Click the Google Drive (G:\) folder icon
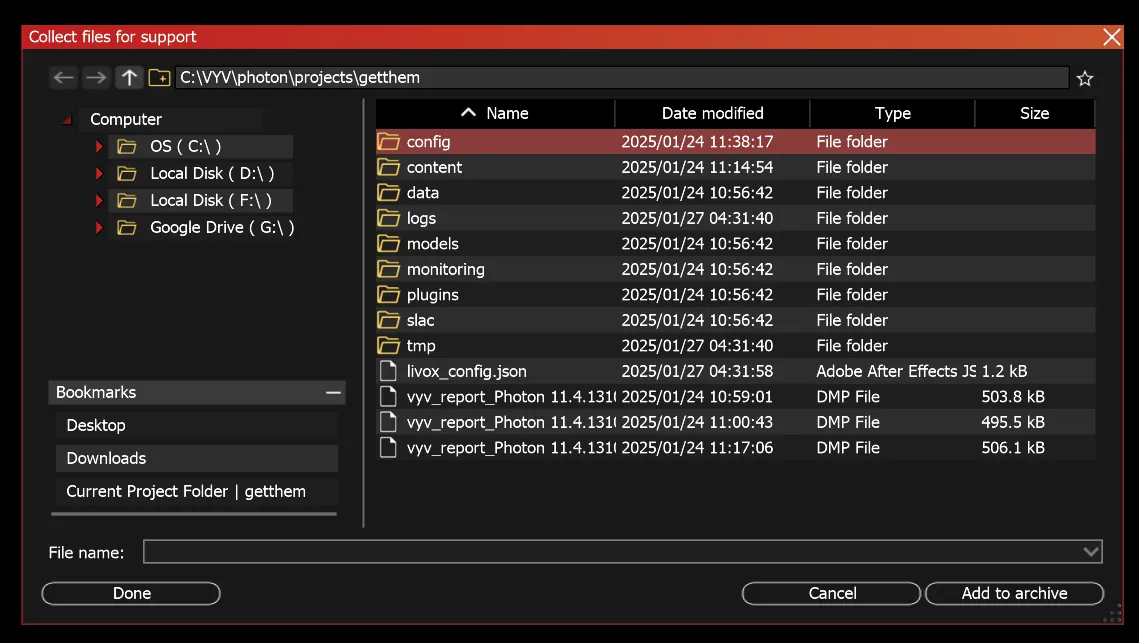Image resolution: width=1139 pixels, height=643 pixels. (x=127, y=227)
